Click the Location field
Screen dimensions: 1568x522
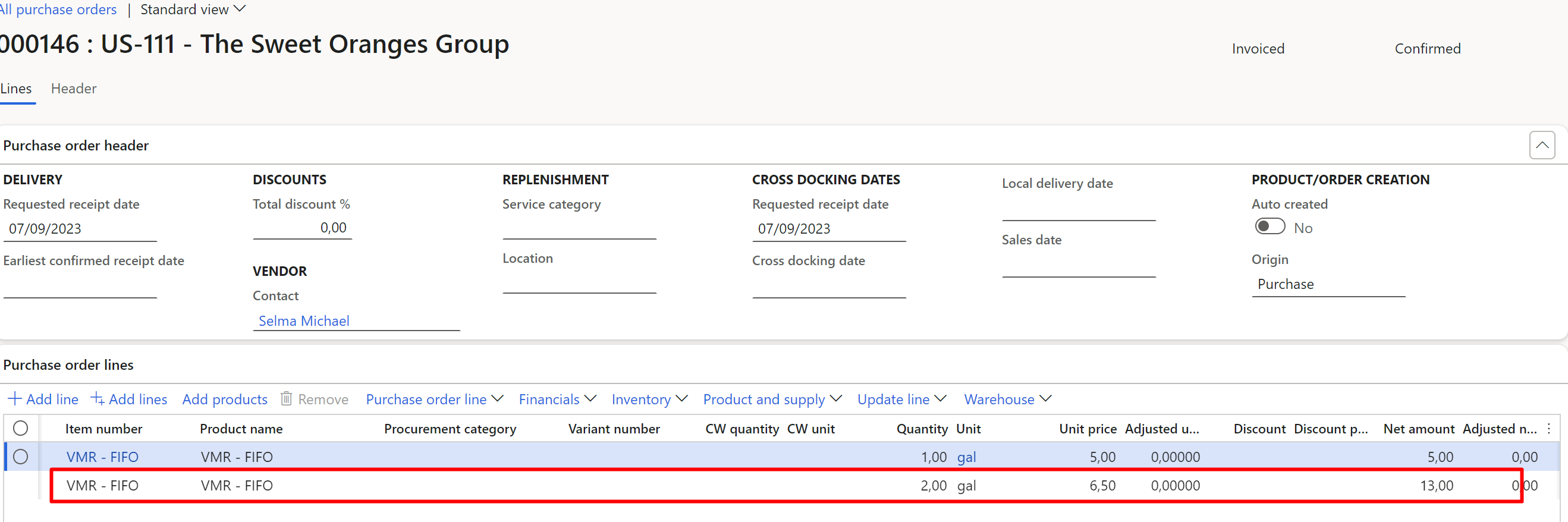click(x=580, y=282)
